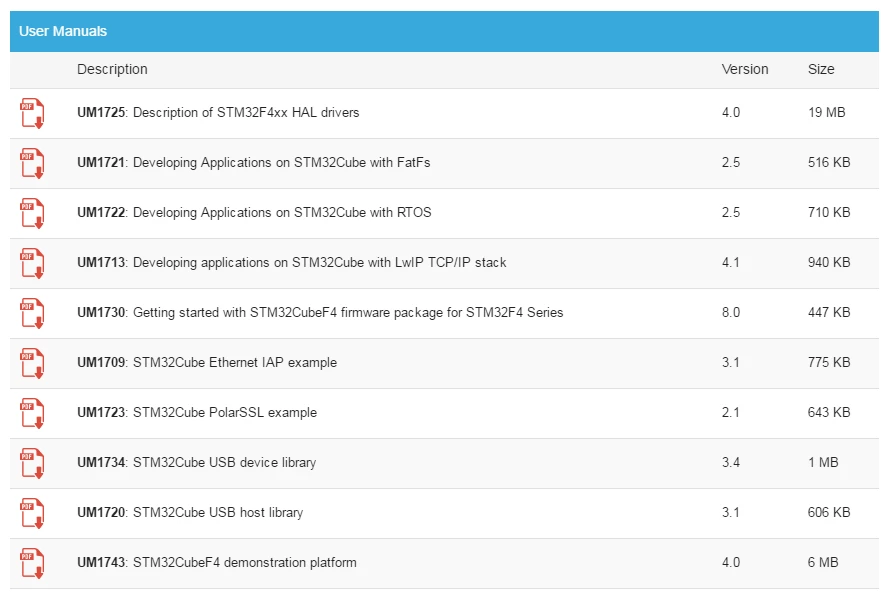Open the UM1723 PDF download icon
The height and width of the screenshot is (607, 892).
point(32,414)
